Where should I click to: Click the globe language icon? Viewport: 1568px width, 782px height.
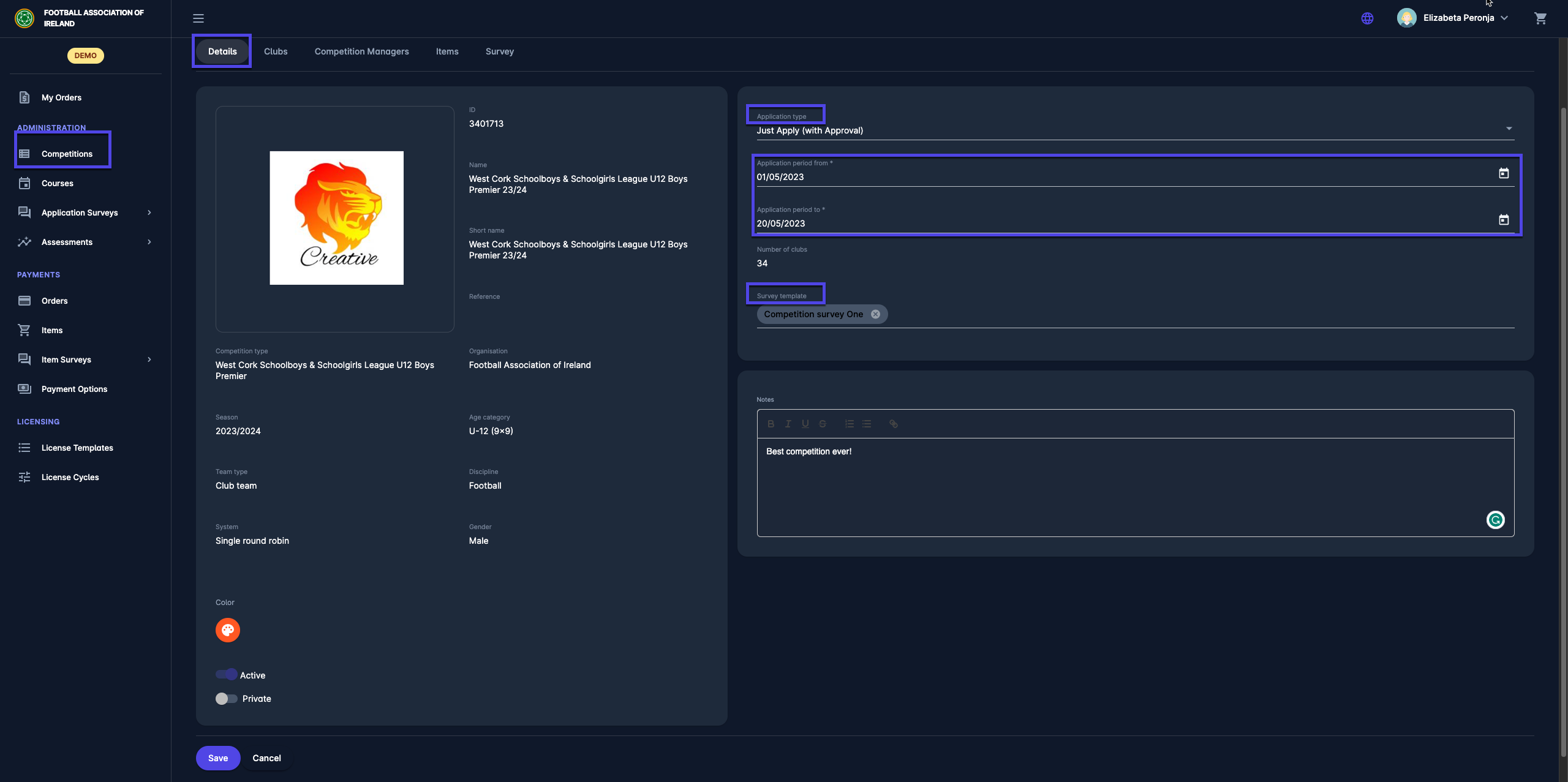click(1367, 18)
